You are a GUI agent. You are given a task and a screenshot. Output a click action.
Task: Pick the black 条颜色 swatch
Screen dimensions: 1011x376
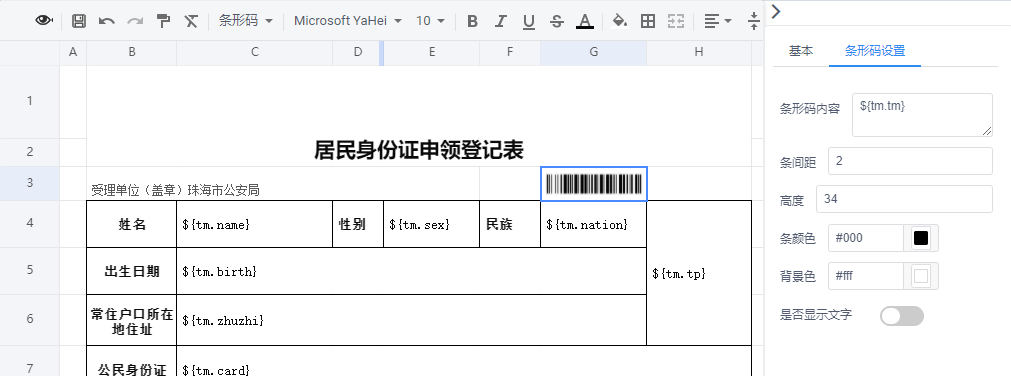921,238
